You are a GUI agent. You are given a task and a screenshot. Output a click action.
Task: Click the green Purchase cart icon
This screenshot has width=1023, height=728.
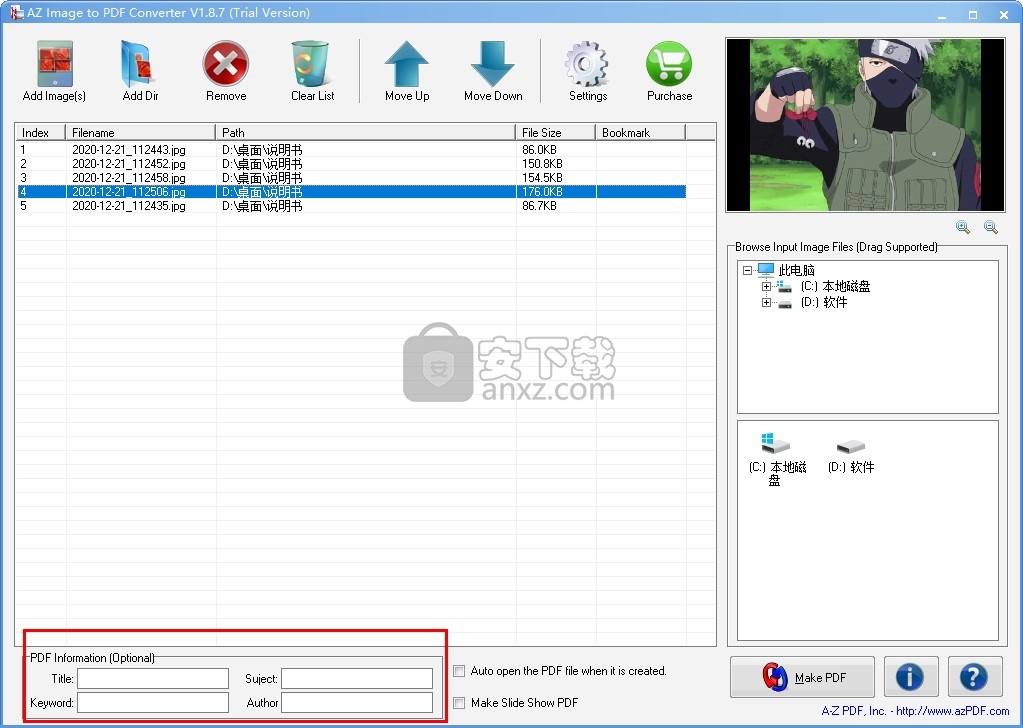[x=669, y=64]
